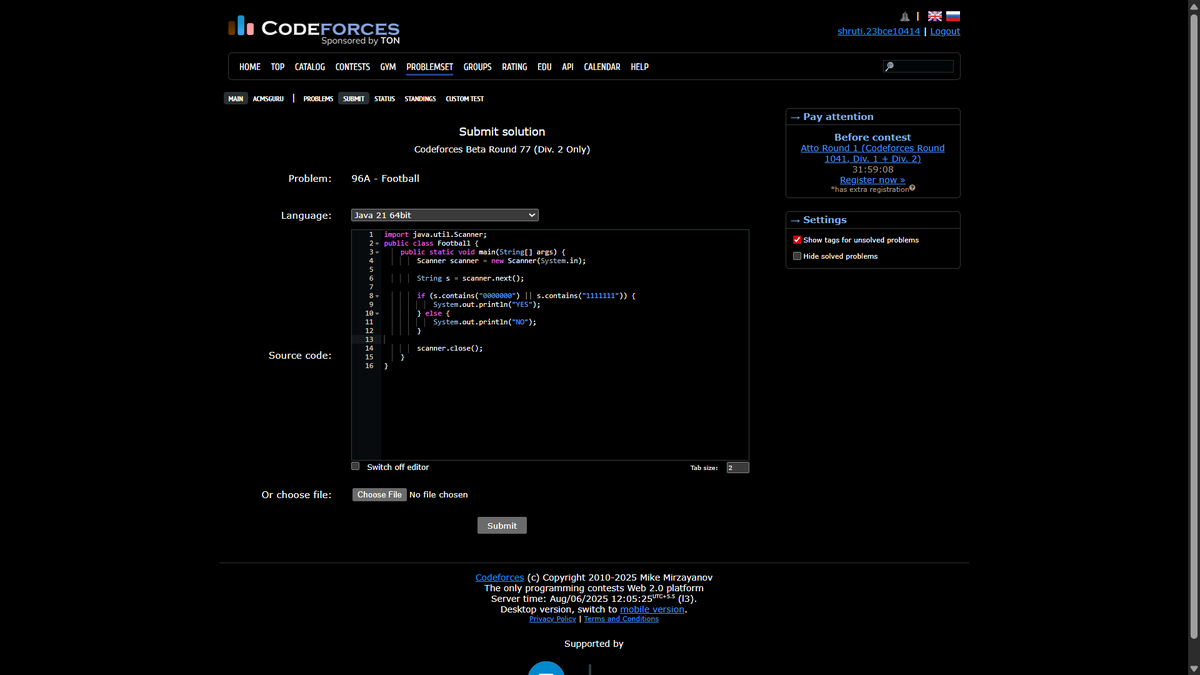Open the Terms and Conditions link
This screenshot has width=1200, height=675.
(x=621, y=619)
